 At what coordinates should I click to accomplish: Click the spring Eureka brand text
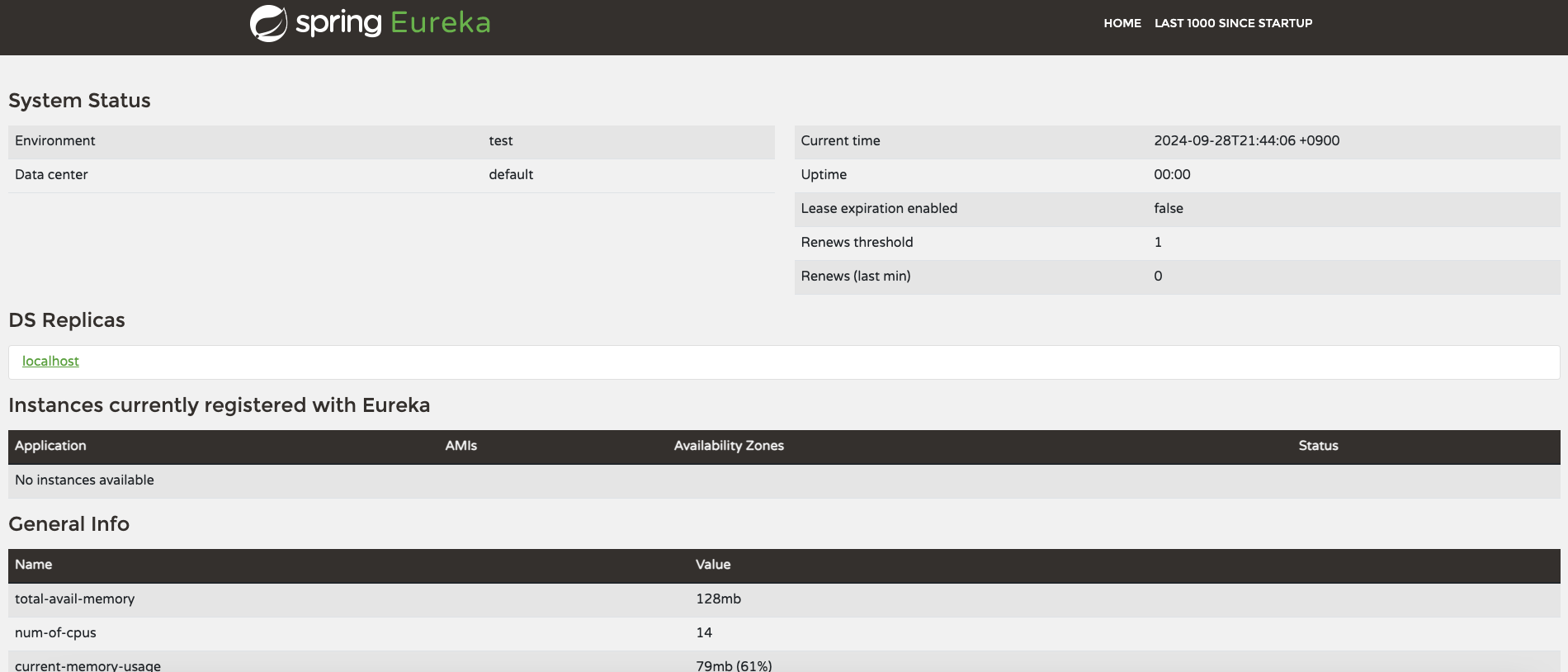tap(393, 22)
